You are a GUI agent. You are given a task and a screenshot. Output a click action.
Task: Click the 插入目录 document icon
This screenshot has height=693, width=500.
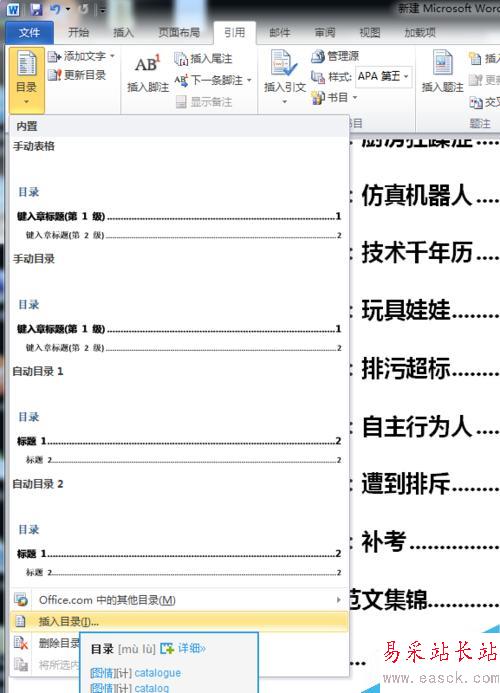coord(21,621)
